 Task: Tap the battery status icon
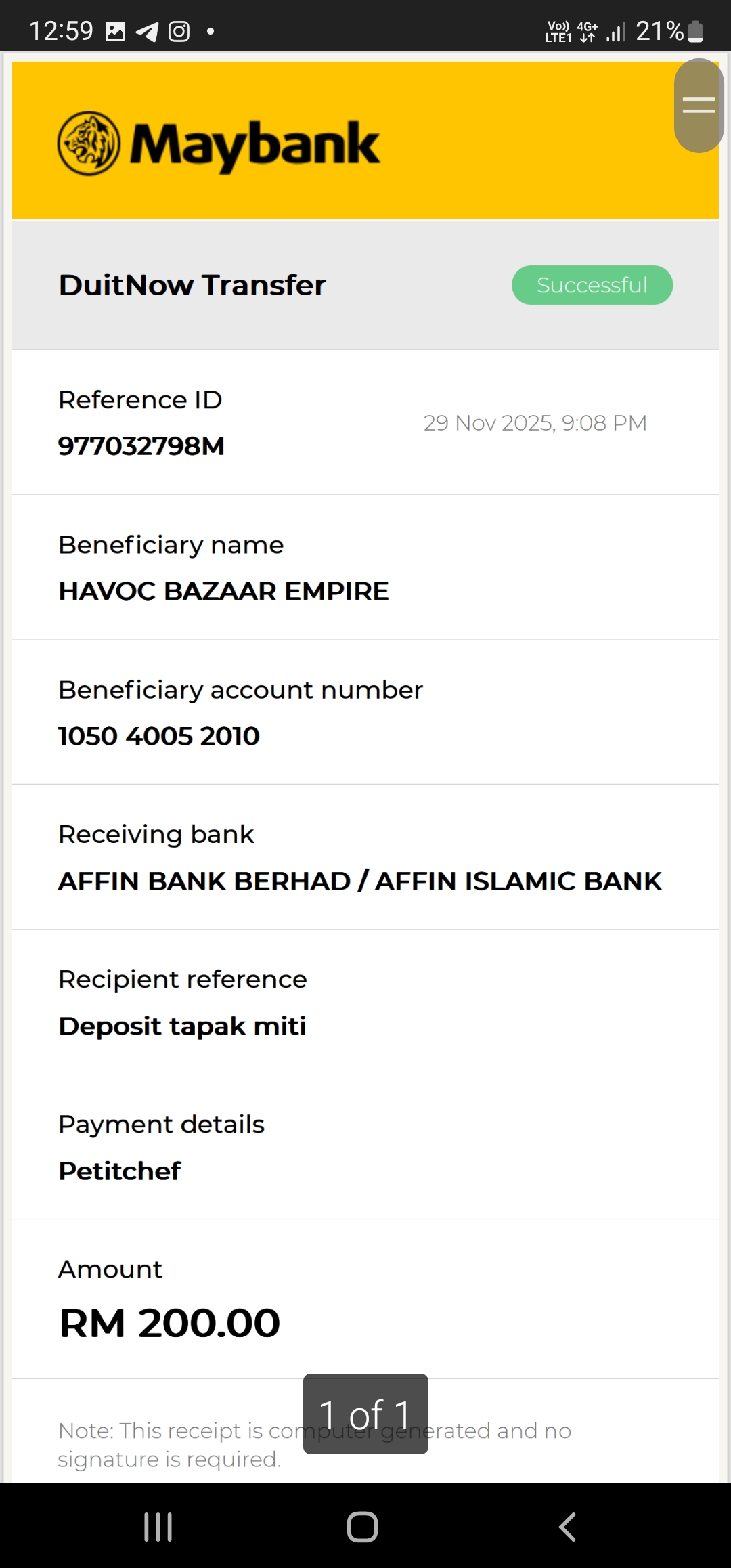click(695, 31)
